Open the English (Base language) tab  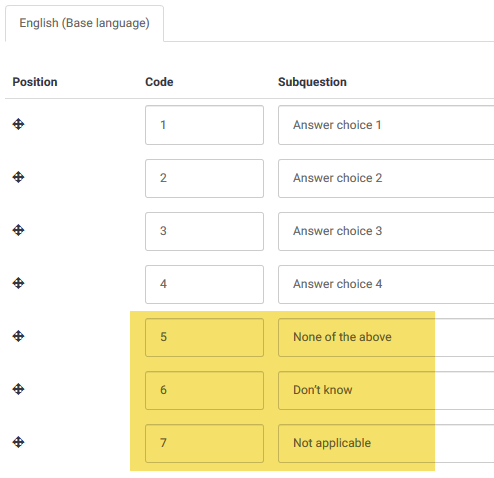84,23
